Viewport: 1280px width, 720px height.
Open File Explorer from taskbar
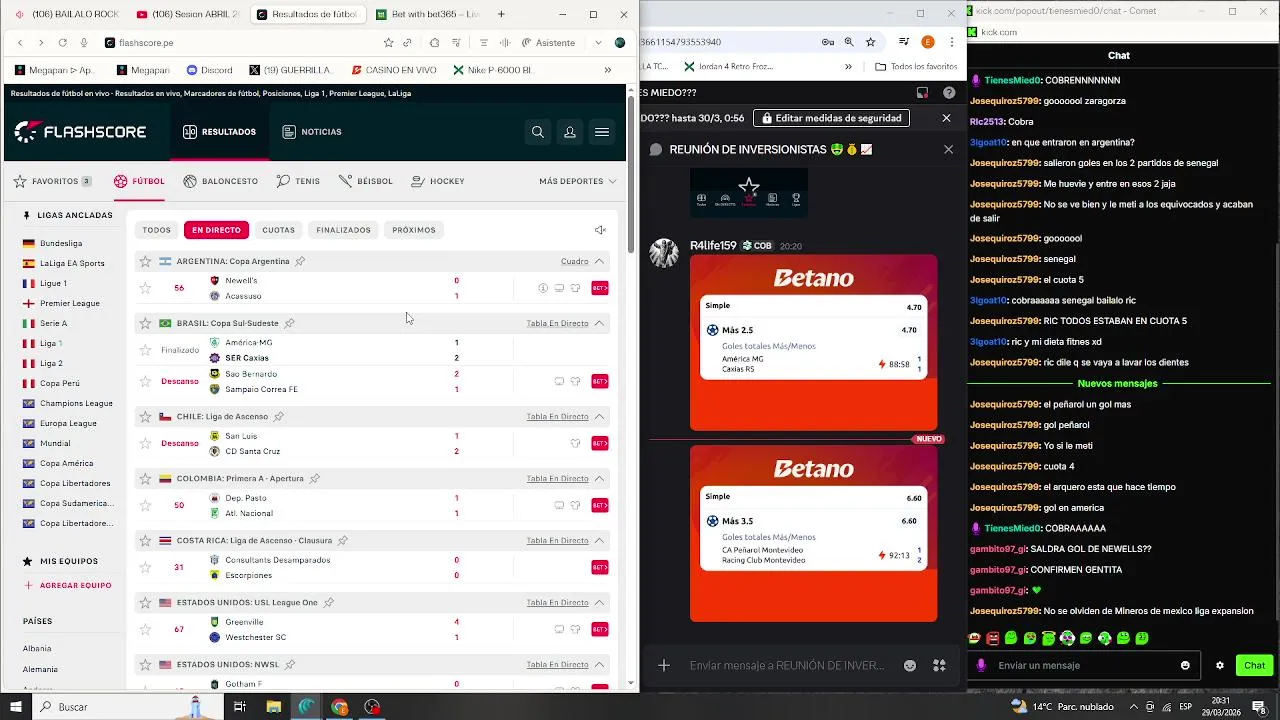273,707
